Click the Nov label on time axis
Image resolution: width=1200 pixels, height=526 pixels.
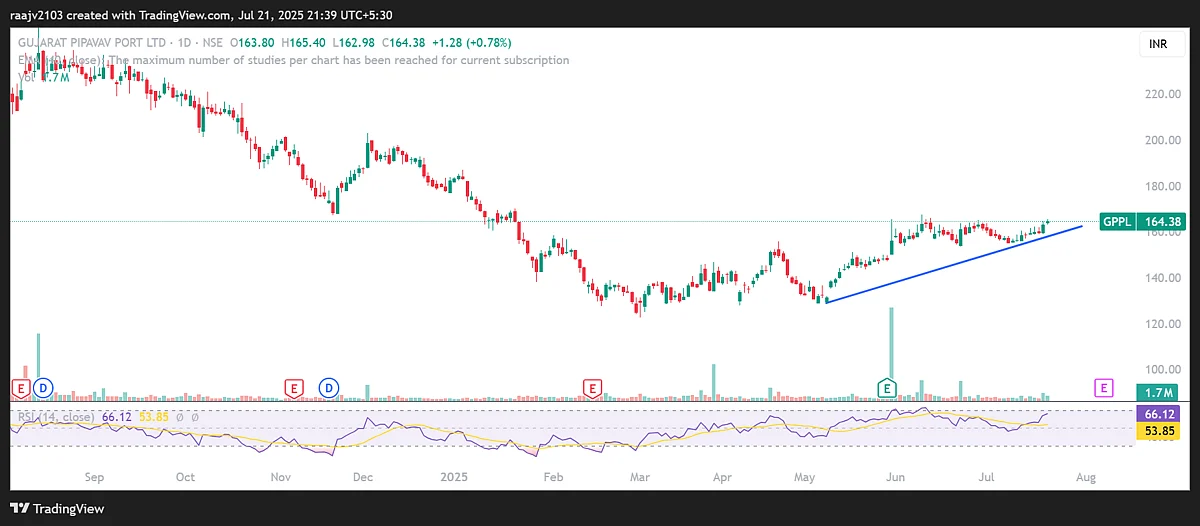click(281, 478)
